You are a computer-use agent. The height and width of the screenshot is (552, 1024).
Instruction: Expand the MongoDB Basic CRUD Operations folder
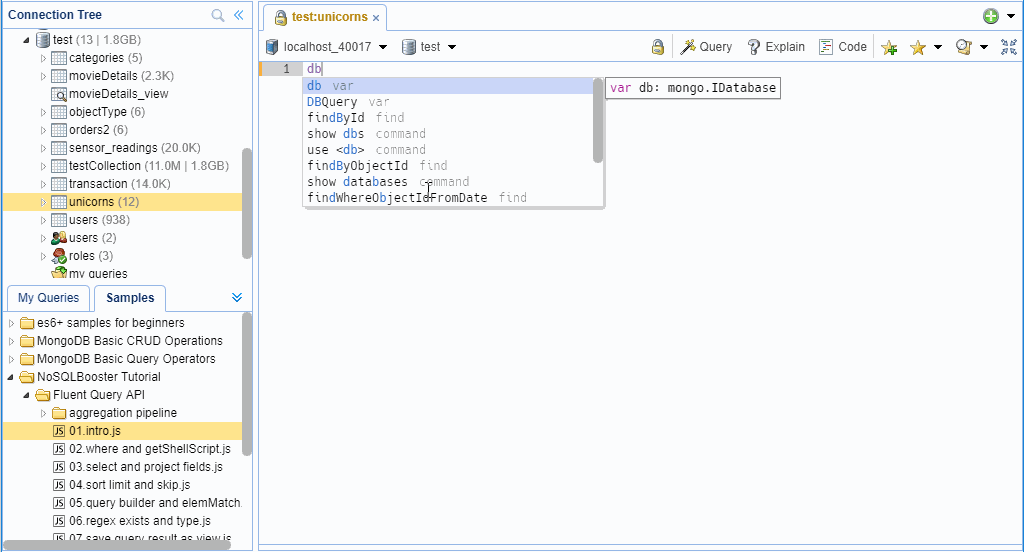[12, 341]
